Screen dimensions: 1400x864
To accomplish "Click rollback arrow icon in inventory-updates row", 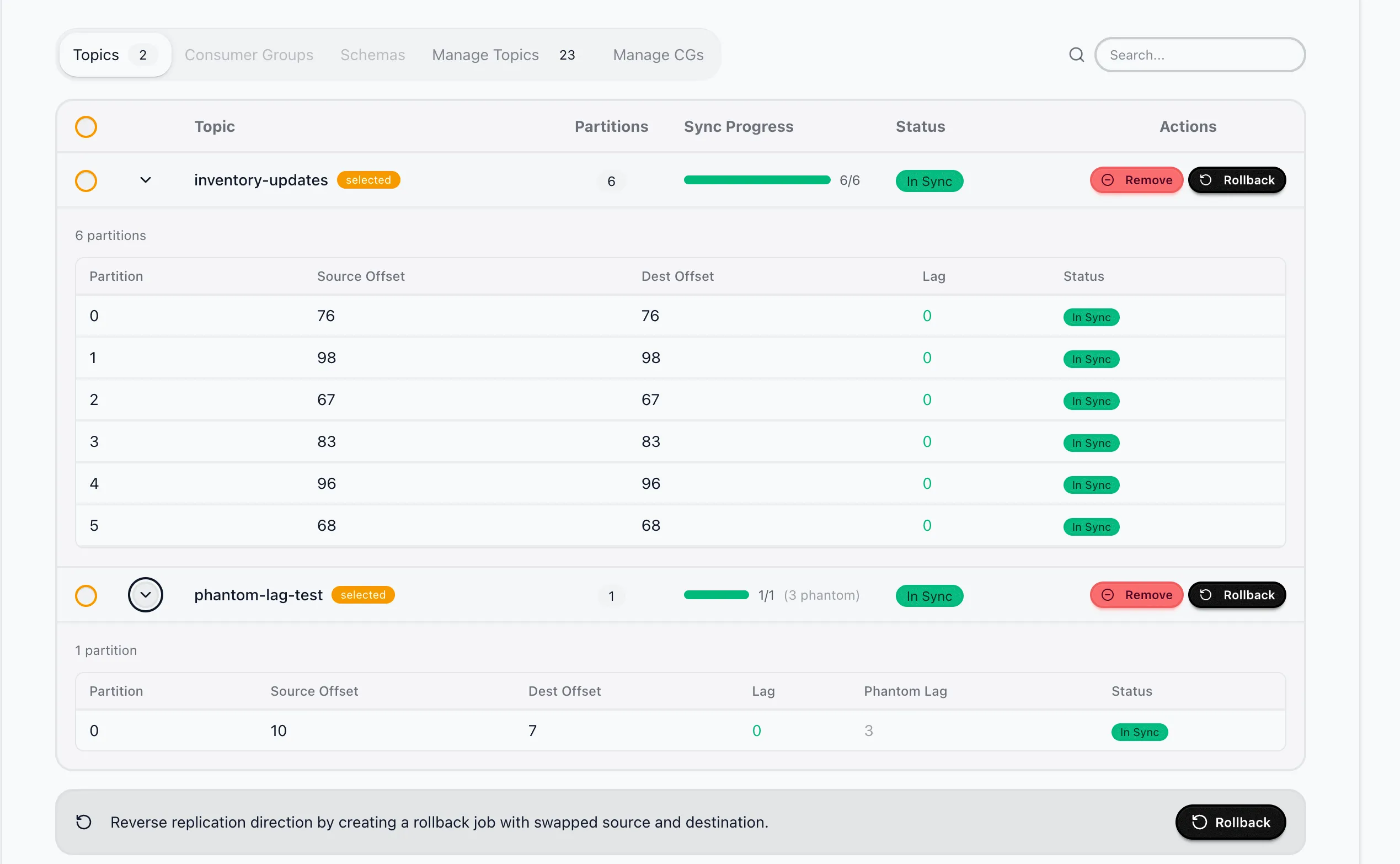I will (1205, 180).
